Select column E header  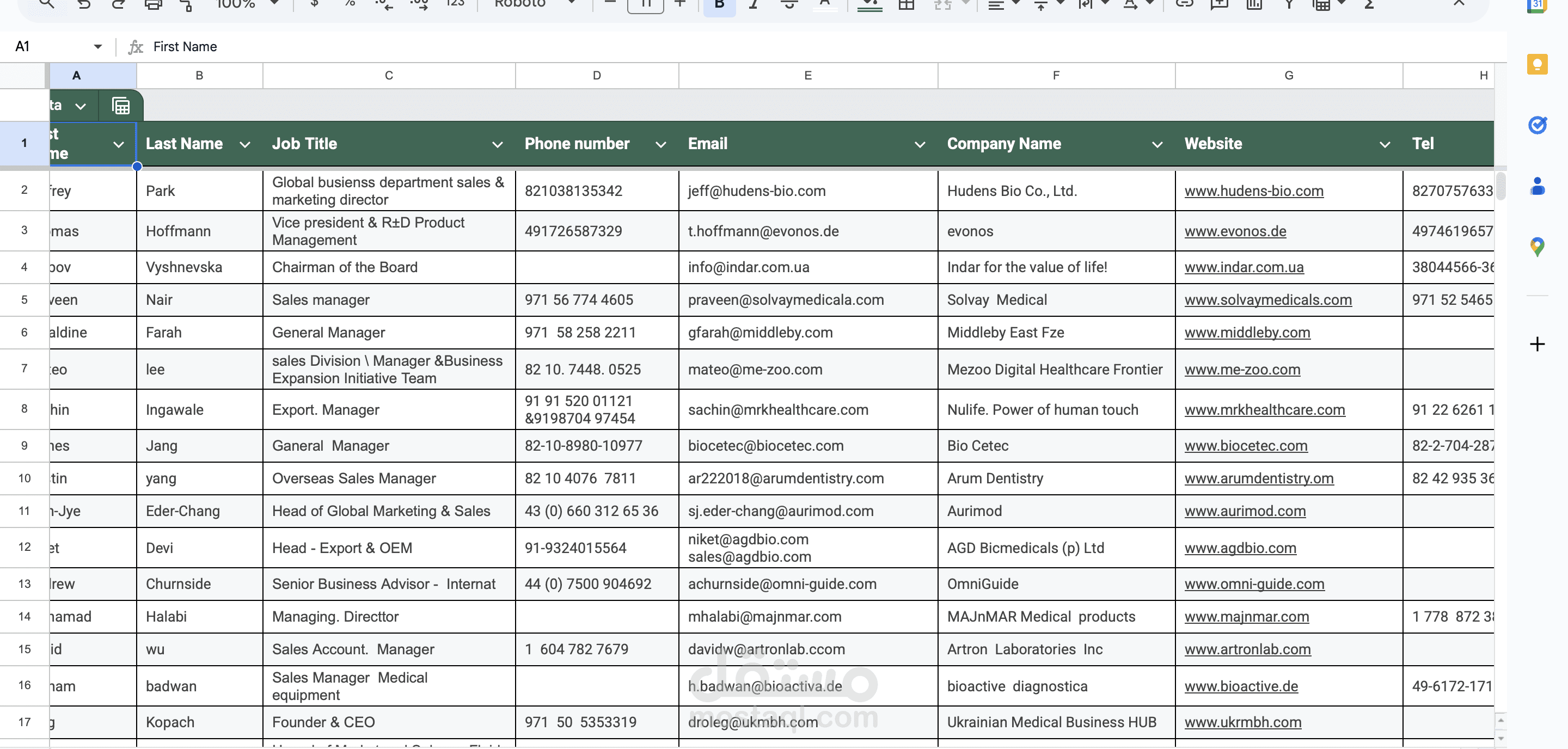(x=808, y=76)
